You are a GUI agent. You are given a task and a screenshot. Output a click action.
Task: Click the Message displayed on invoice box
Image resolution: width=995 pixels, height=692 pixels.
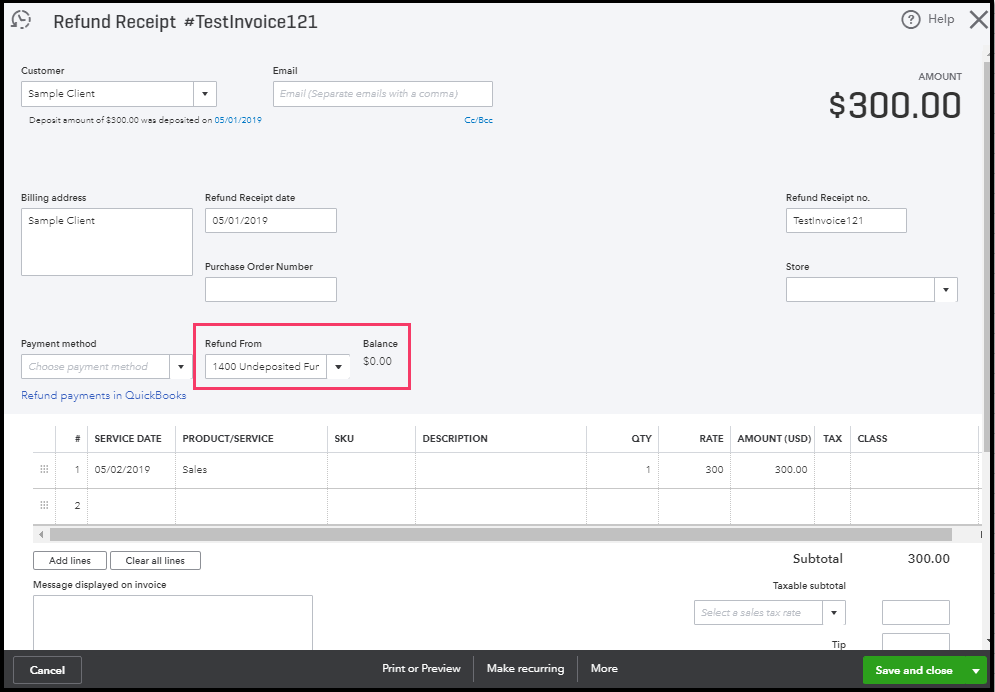[x=173, y=623]
